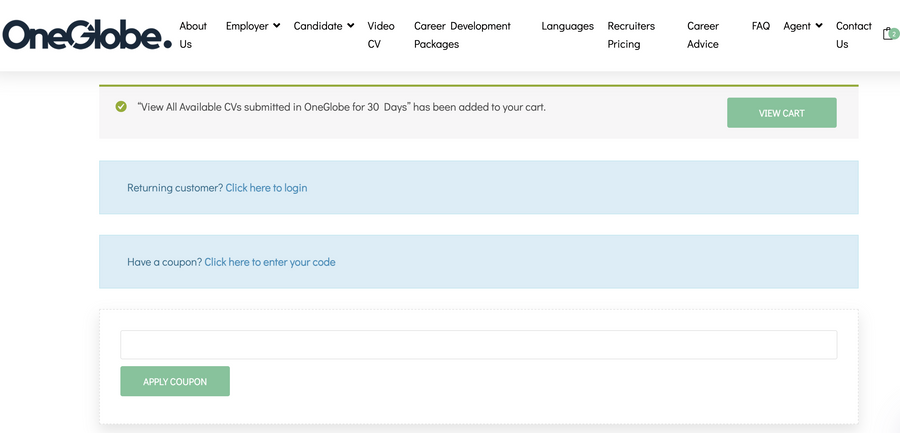The height and width of the screenshot is (433, 900).
Task: Open the Agent dropdown menu
Action: (x=802, y=26)
